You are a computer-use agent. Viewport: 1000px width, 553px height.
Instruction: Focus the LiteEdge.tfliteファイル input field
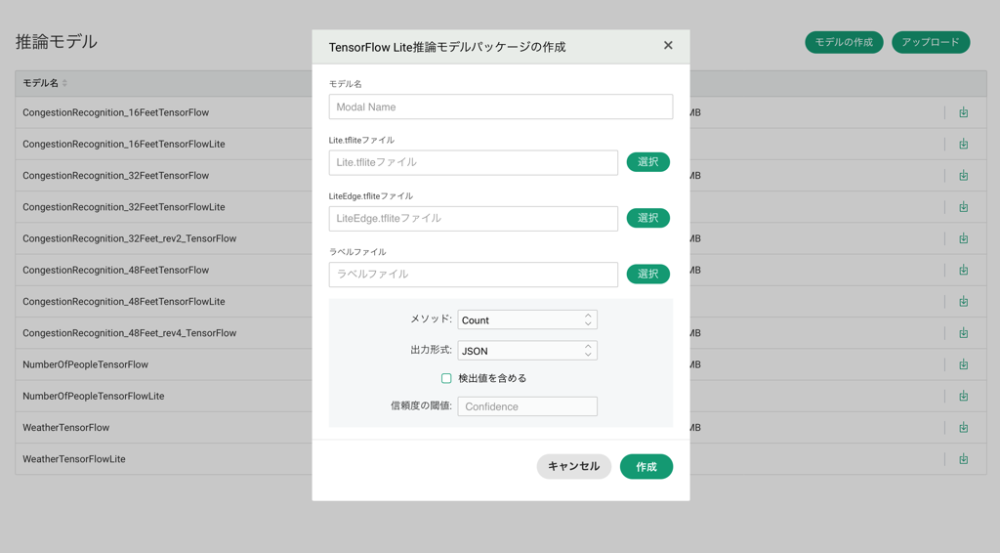tap(473, 218)
